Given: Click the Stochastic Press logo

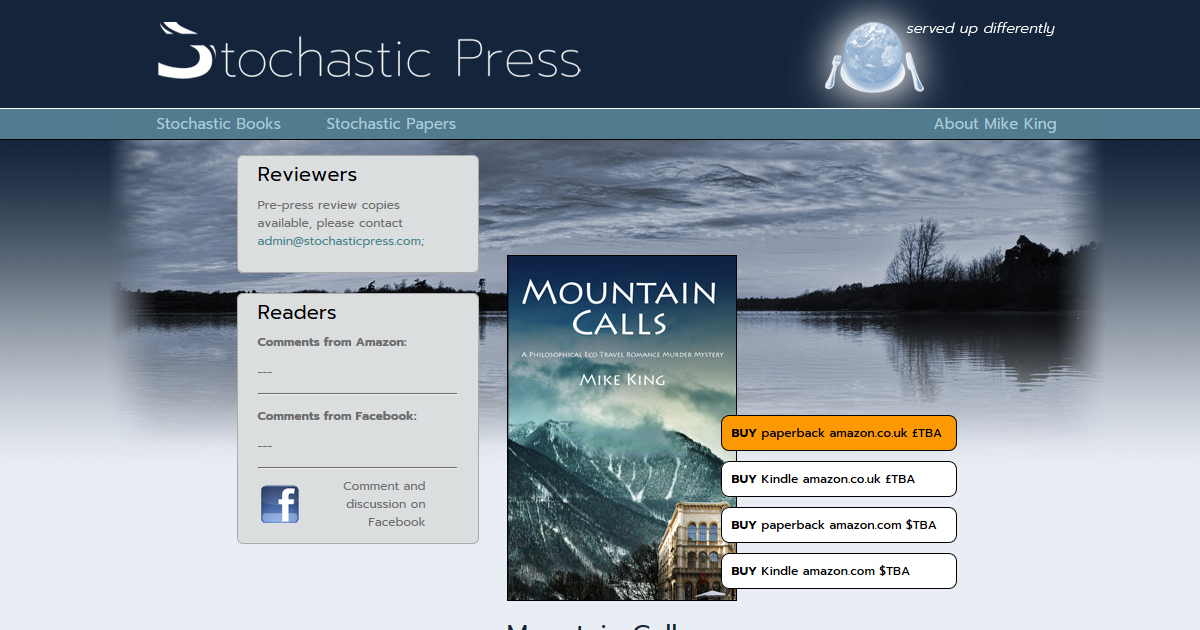Looking at the screenshot, I should [x=369, y=53].
